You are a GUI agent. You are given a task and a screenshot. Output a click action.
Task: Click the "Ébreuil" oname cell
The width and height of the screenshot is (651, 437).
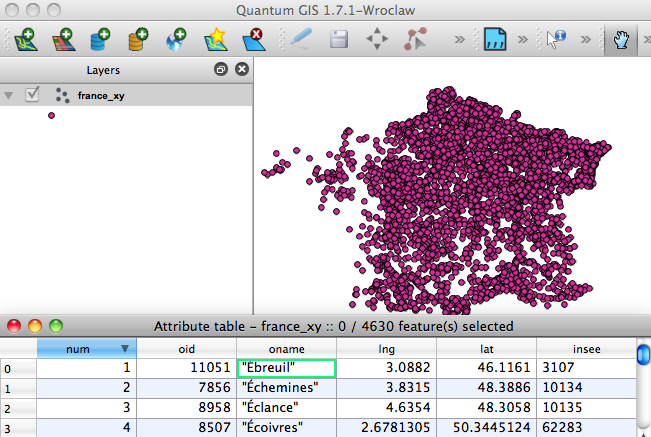coord(286,368)
